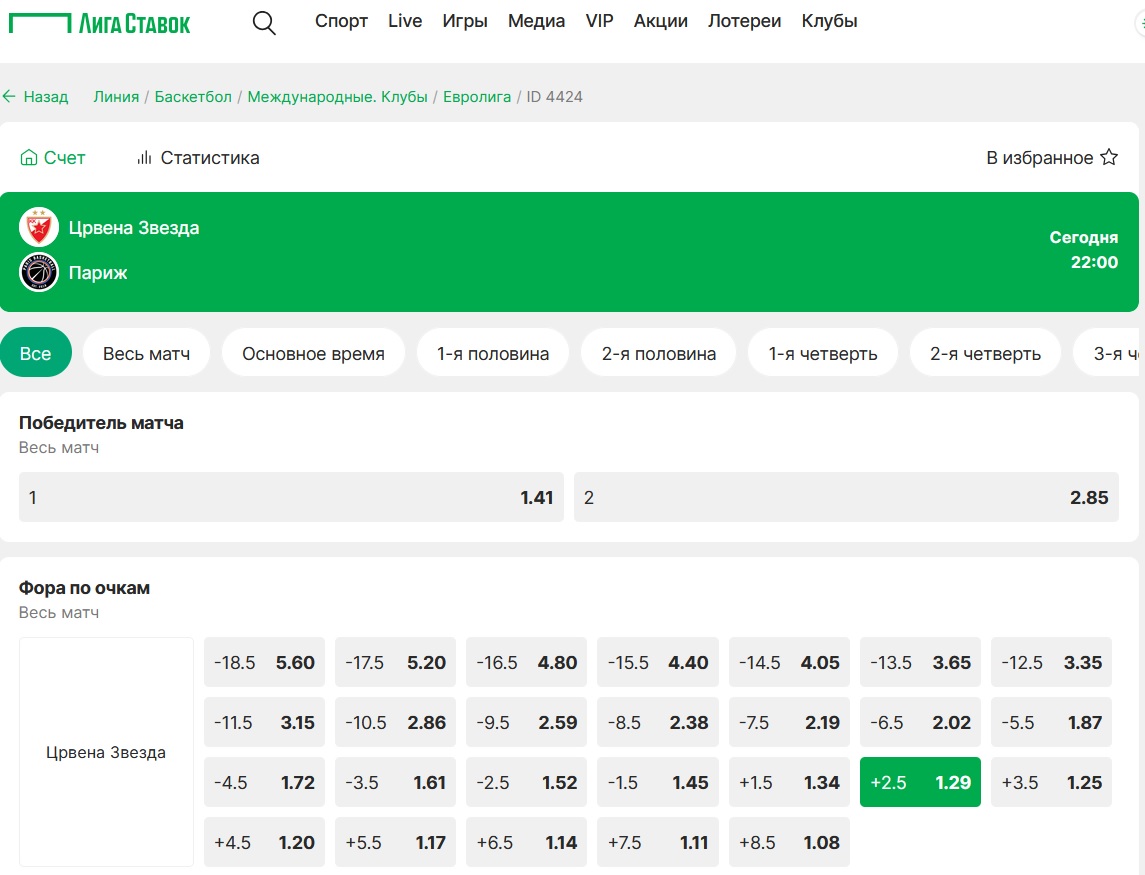Select the 1-я половина filter
The height and width of the screenshot is (875, 1145).
click(x=493, y=353)
